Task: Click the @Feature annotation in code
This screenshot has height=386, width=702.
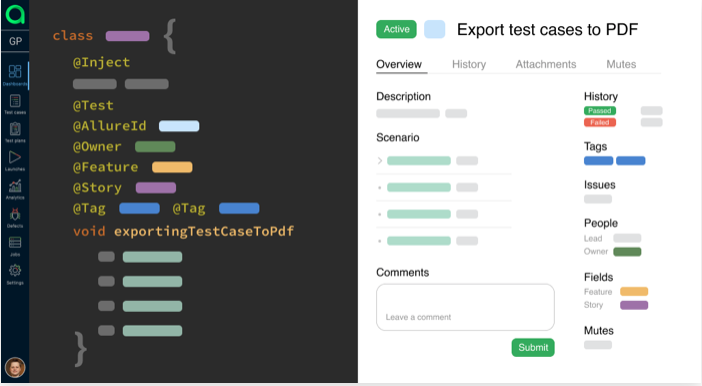Action: click(106, 167)
